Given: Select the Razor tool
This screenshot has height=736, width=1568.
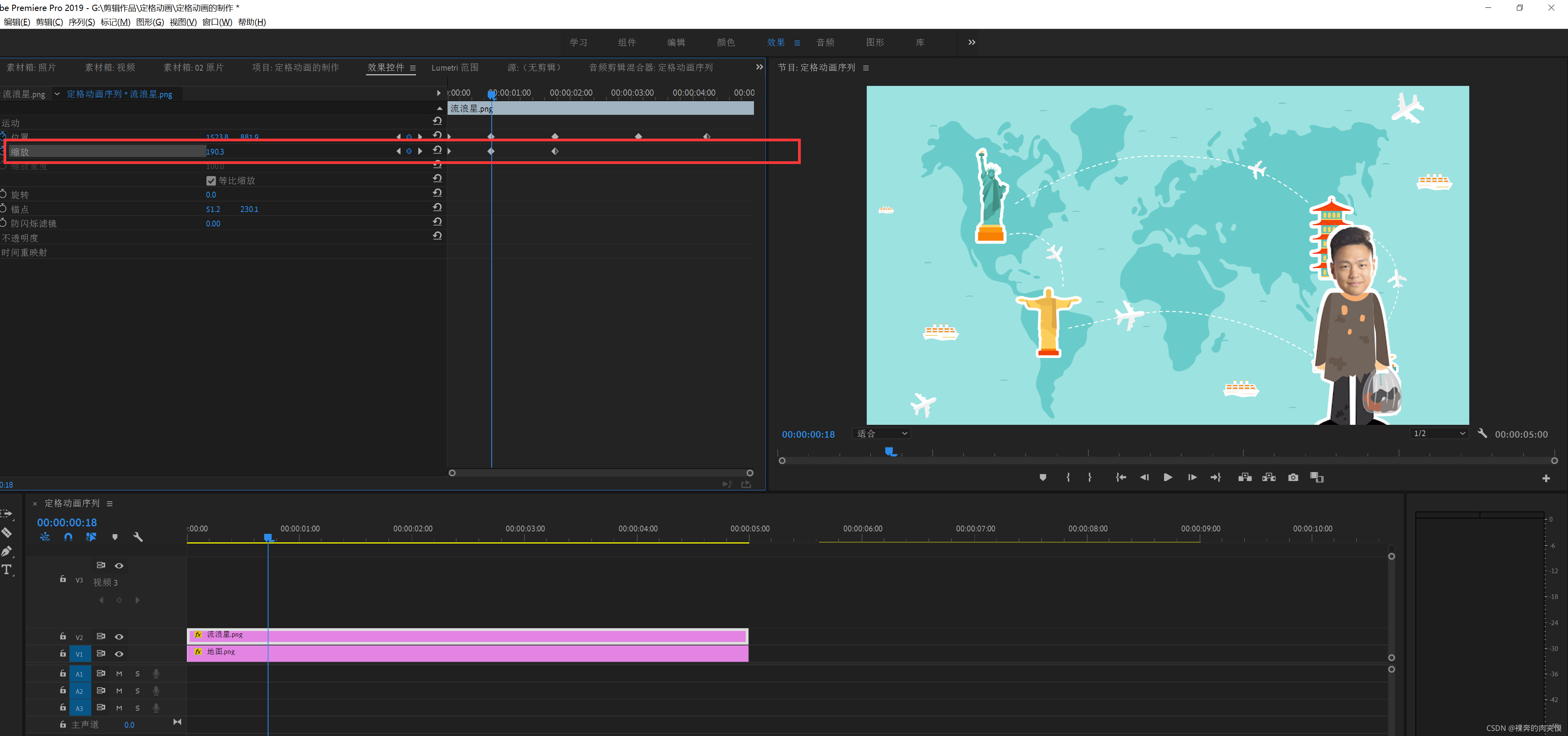Looking at the screenshot, I should (x=7, y=533).
